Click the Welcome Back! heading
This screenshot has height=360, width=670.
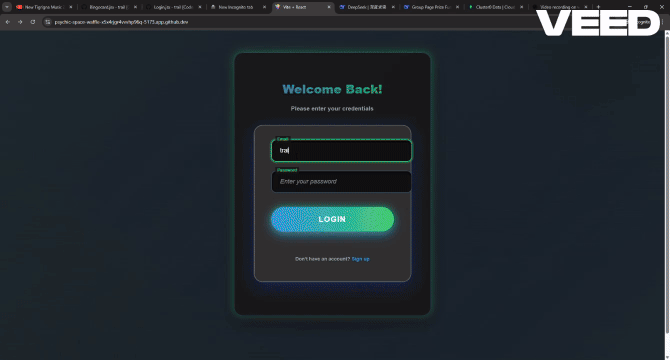332,89
